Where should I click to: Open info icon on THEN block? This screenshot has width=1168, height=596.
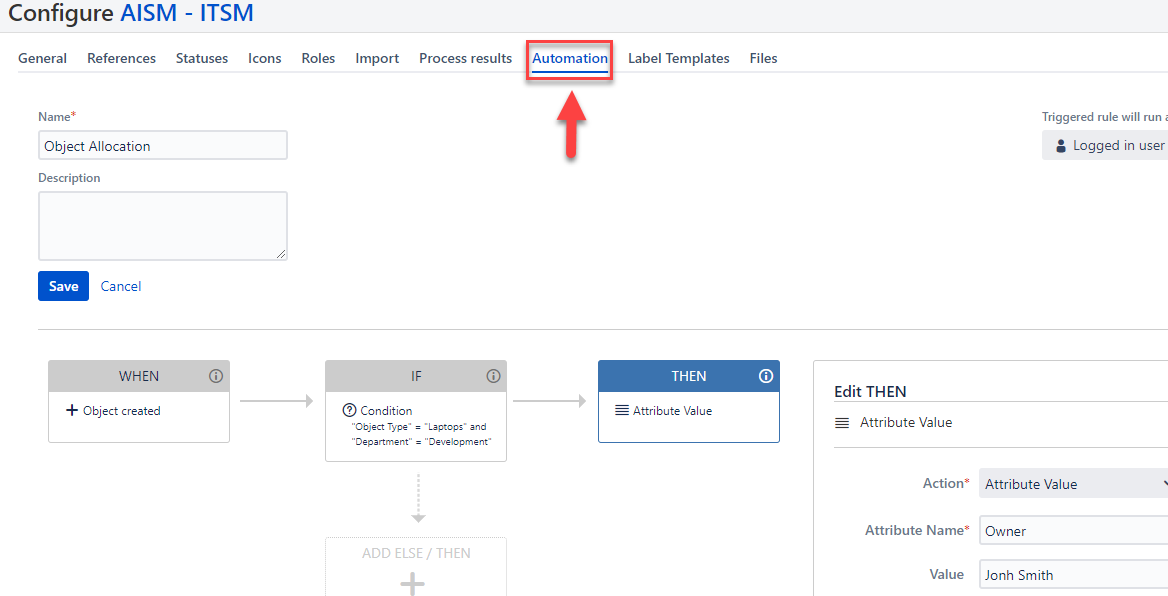(x=766, y=376)
